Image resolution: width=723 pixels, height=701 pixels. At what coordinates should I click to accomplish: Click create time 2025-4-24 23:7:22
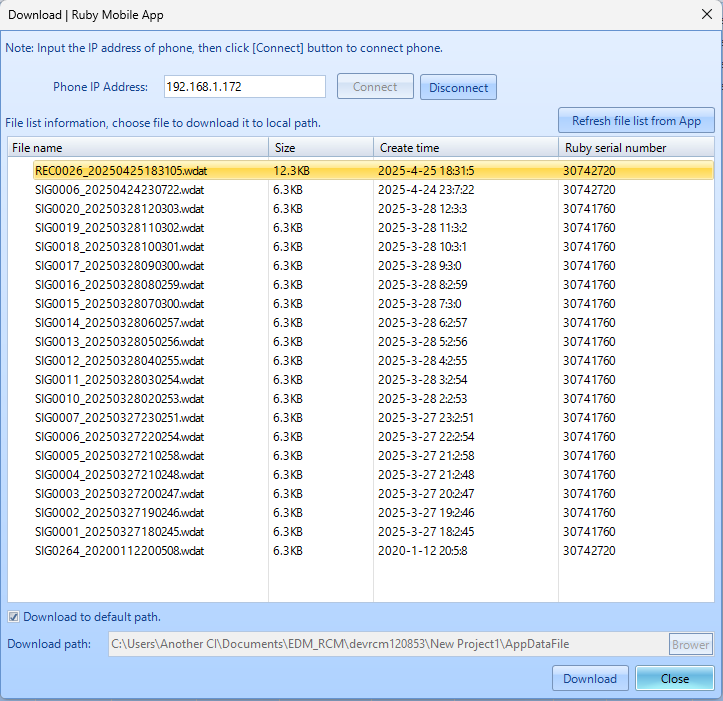(x=426, y=190)
